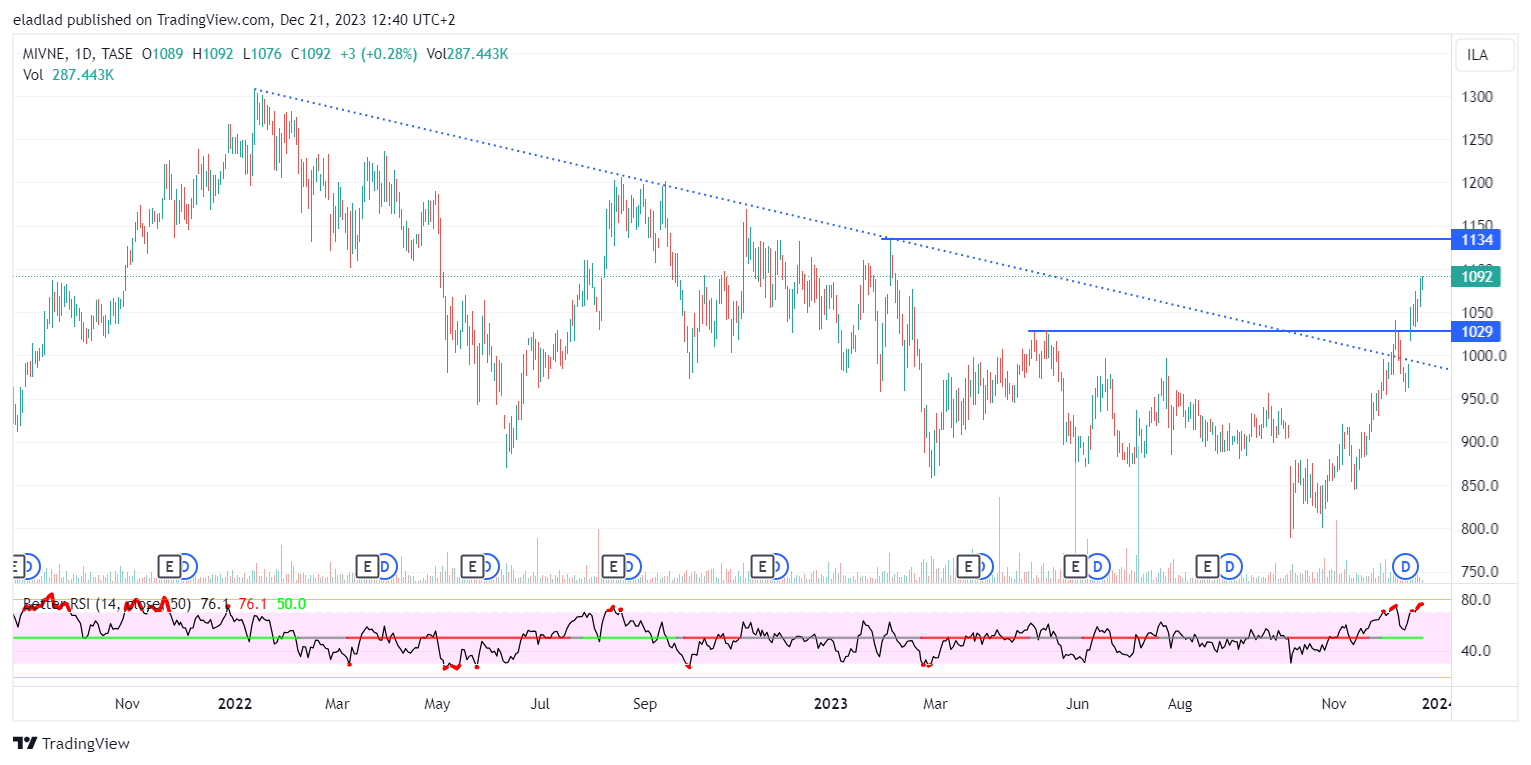The image size is (1531, 765).
Task: Click the lone dividend D marker for December 2023
Action: (x=1407, y=567)
